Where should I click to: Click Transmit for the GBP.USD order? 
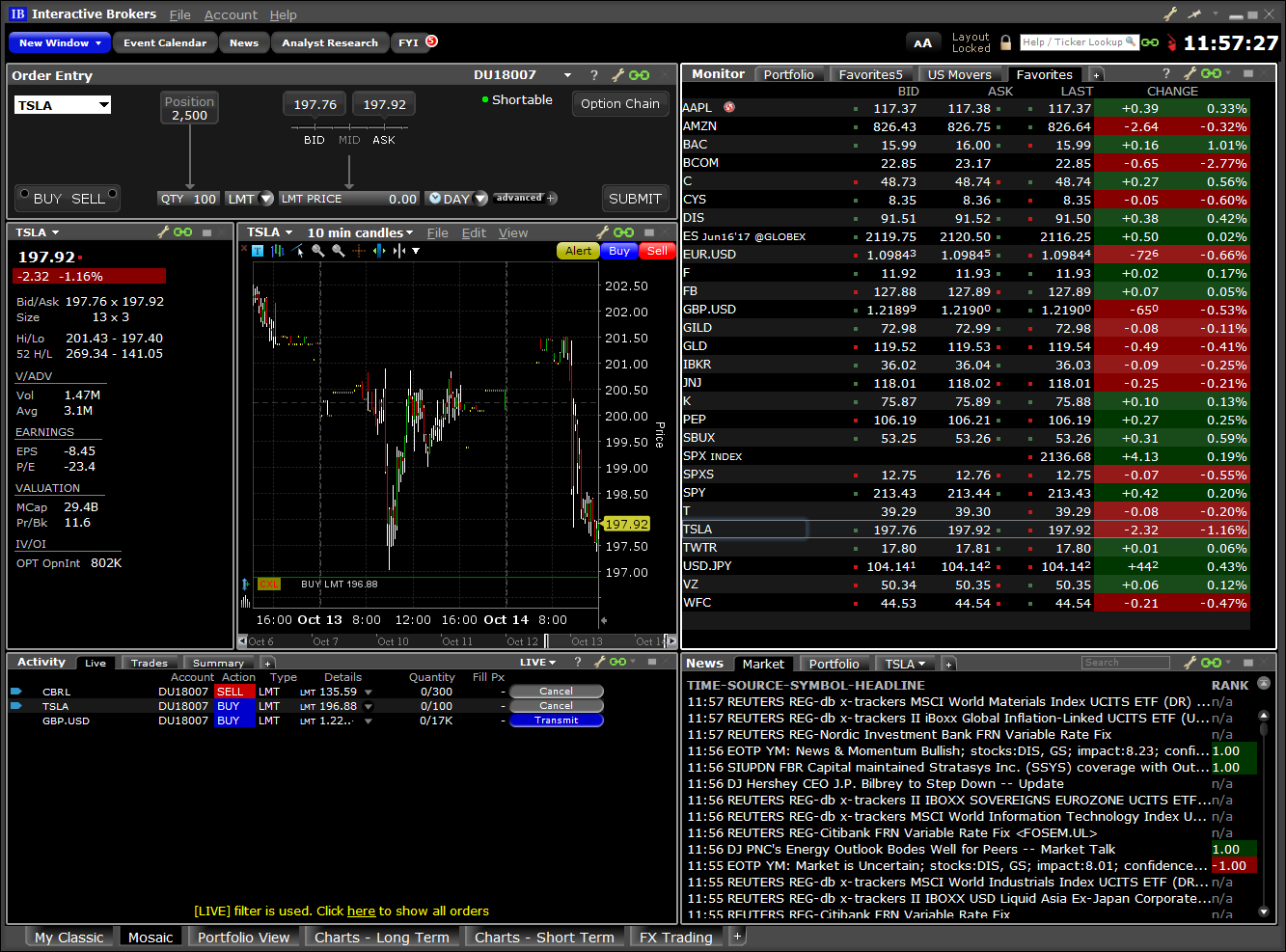point(556,721)
